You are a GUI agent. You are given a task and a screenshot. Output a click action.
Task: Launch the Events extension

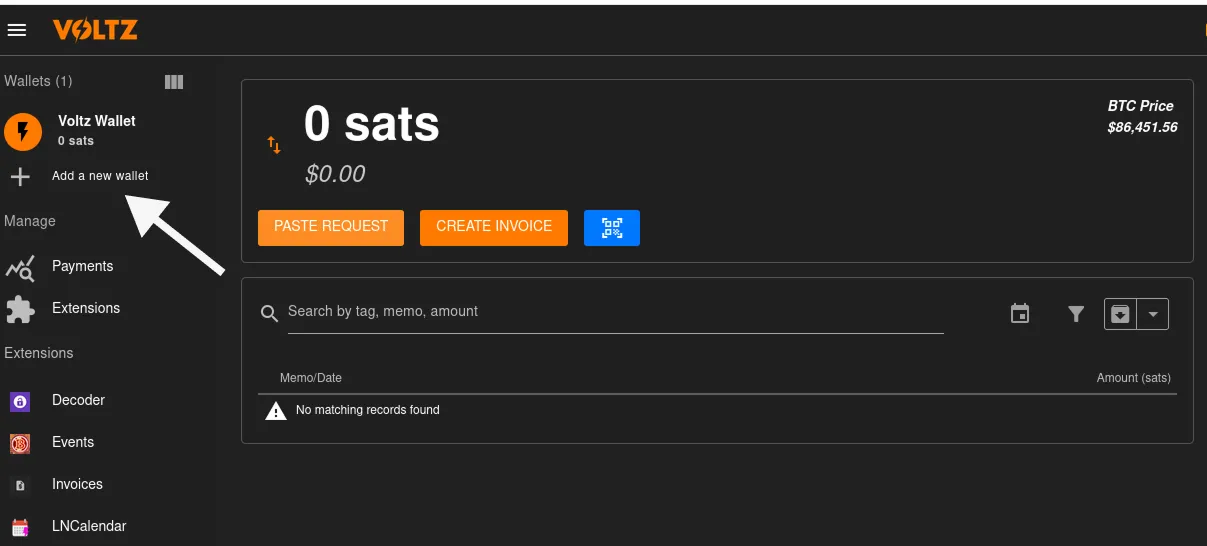pyautogui.click(x=73, y=442)
